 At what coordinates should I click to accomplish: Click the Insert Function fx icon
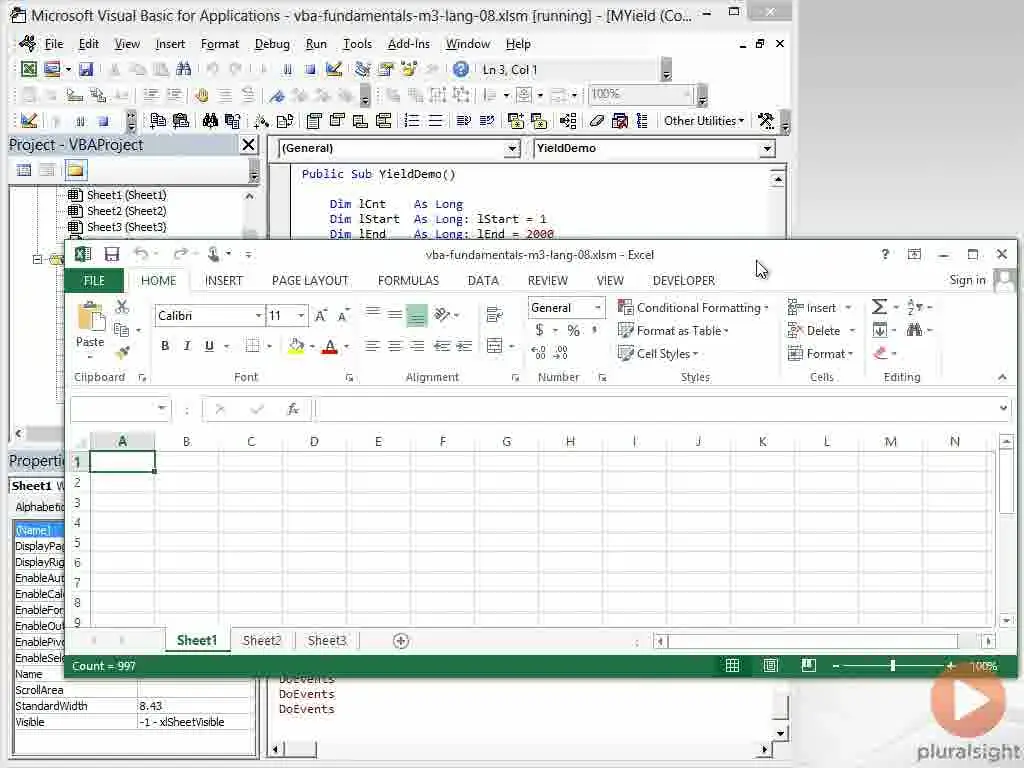click(293, 409)
